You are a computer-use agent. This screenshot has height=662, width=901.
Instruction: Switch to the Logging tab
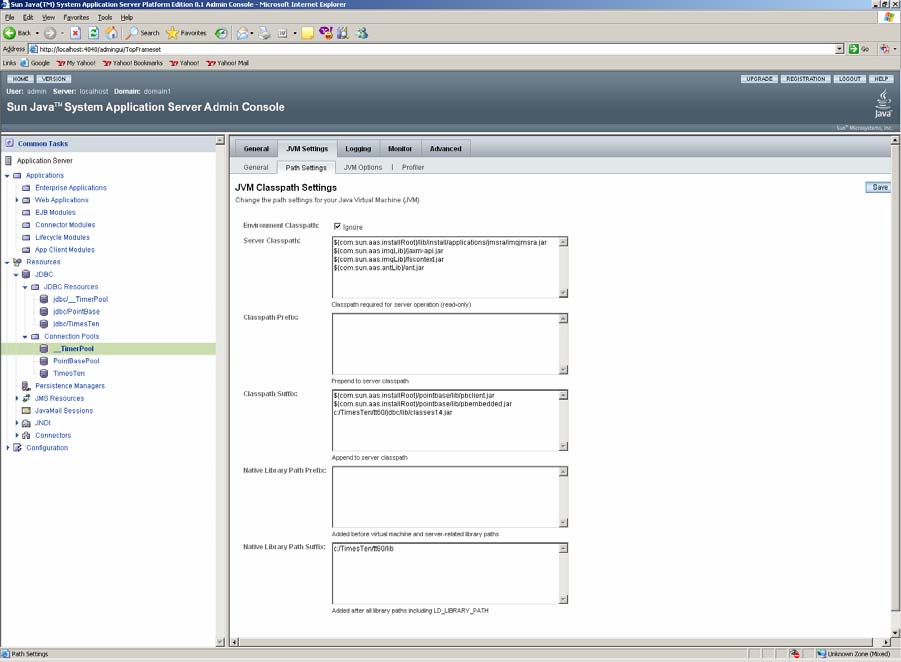[x=358, y=149]
